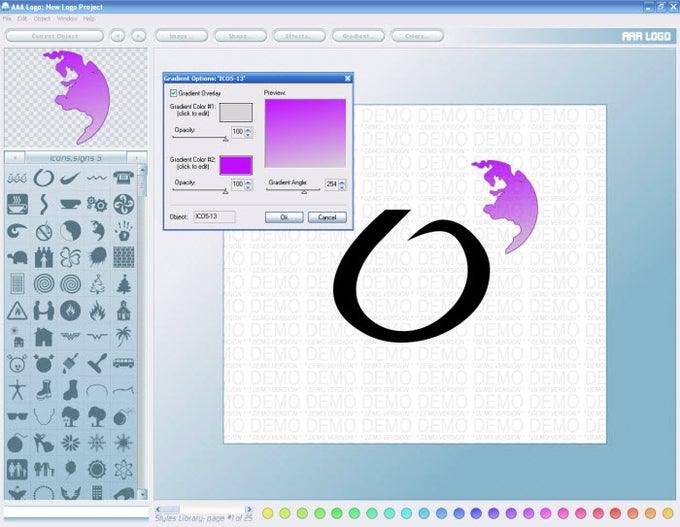Close the Gradient Options dialog
This screenshot has height=527, width=680.
tap(347, 78)
